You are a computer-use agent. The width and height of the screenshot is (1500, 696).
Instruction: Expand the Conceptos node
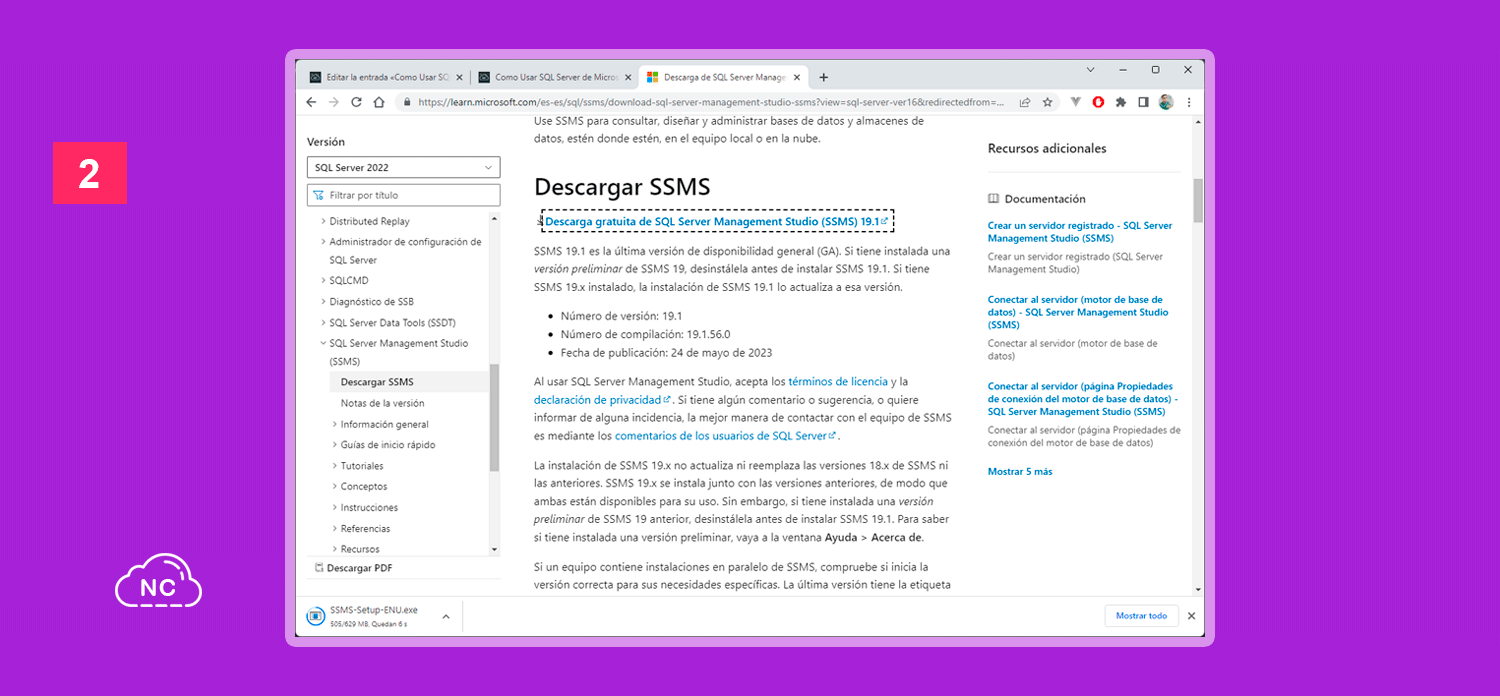[334, 487]
